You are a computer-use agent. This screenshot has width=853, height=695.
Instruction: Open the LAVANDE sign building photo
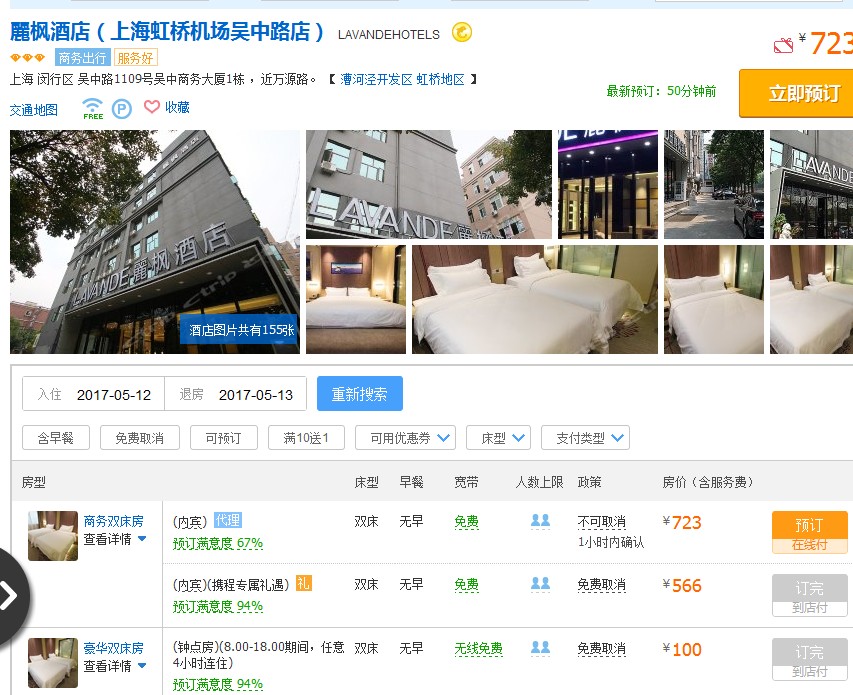tap(429, 184)
